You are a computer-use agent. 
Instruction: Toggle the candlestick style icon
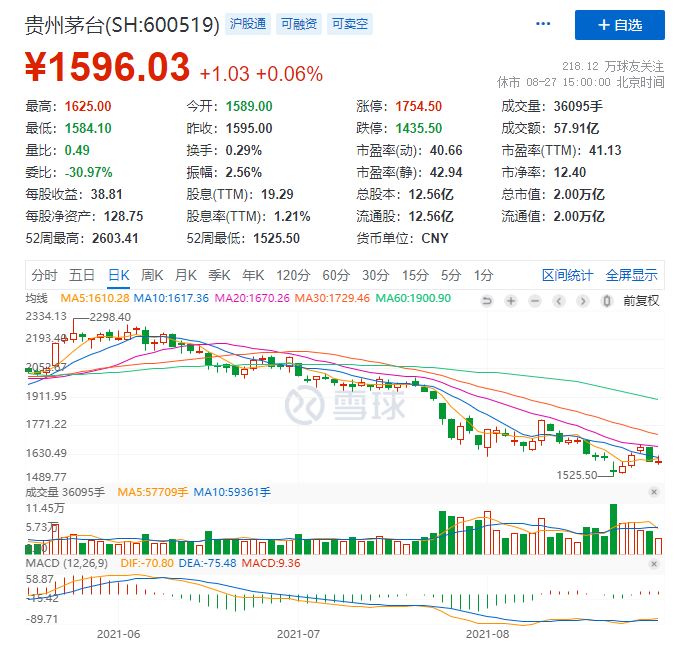coord(607,301)
